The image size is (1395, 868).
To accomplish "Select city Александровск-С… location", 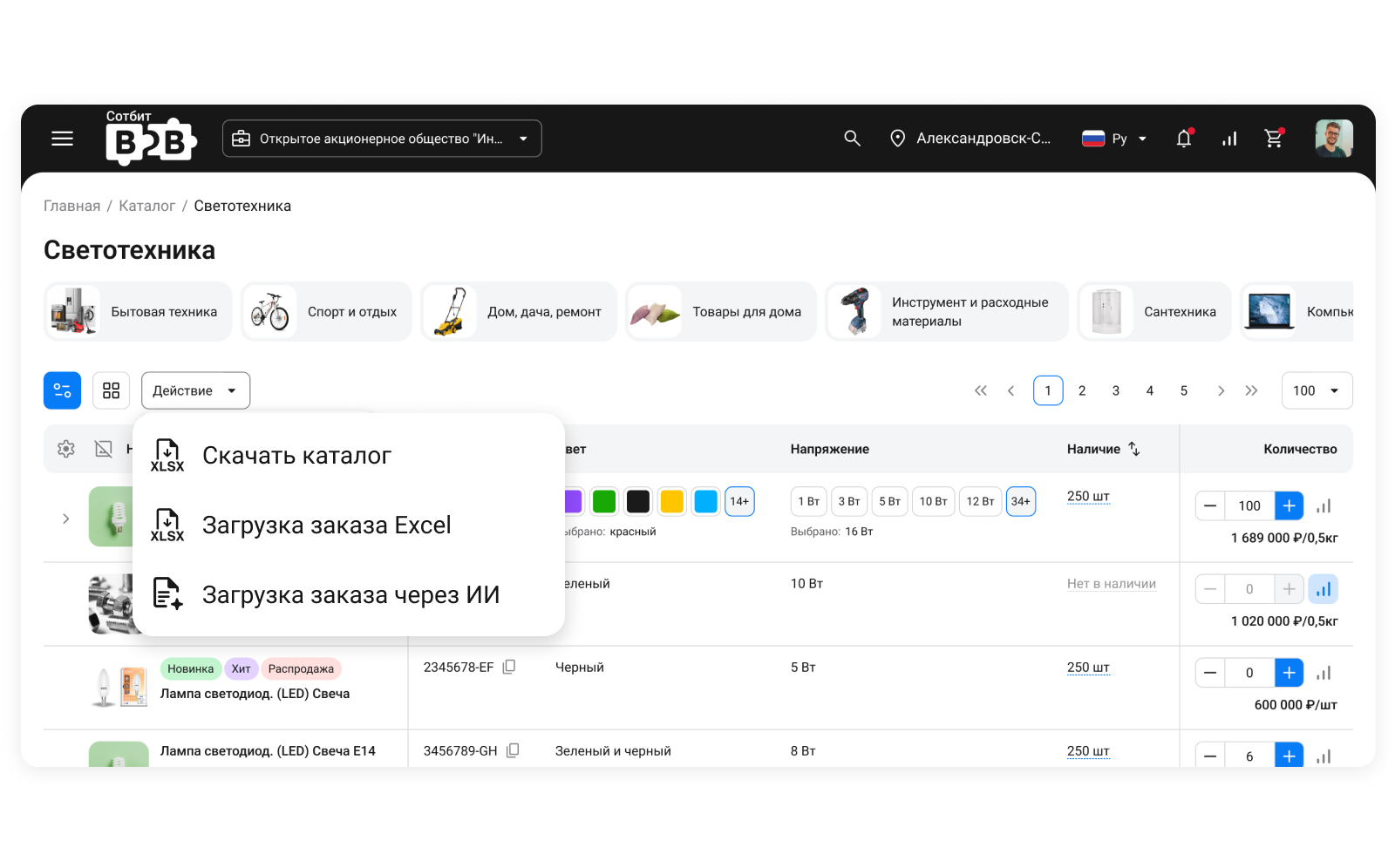I will click(970, 139).
